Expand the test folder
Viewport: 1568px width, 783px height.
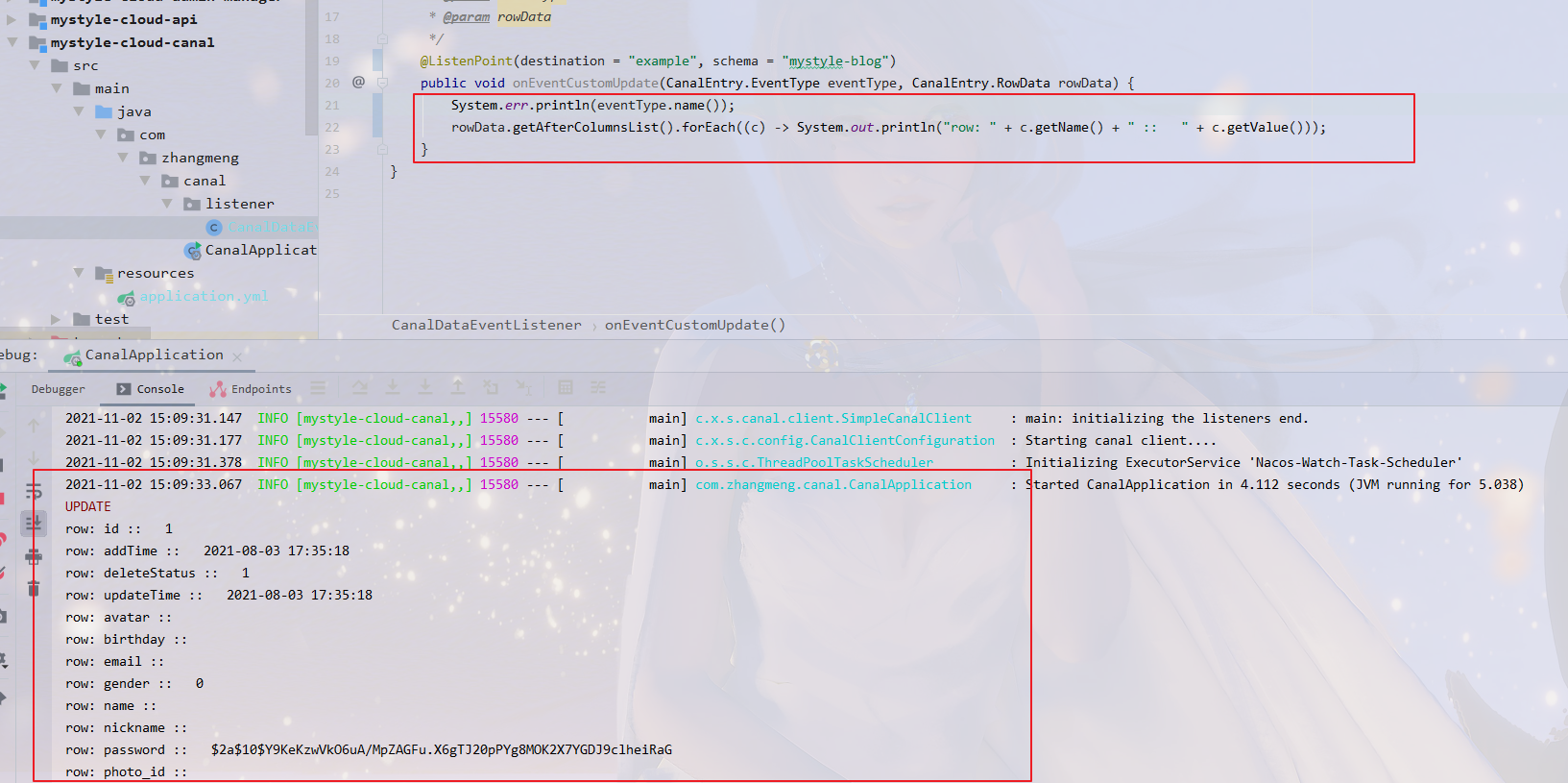pos(56,319)
